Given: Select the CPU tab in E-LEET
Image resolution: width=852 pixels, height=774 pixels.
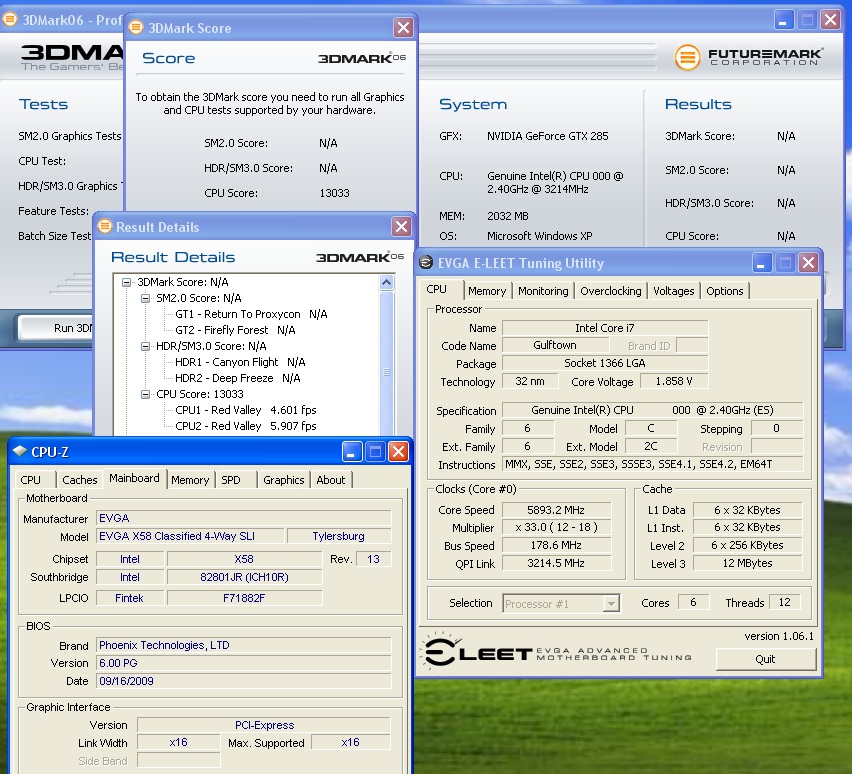Looking at the screenshot, I should [x=437, y=289].
